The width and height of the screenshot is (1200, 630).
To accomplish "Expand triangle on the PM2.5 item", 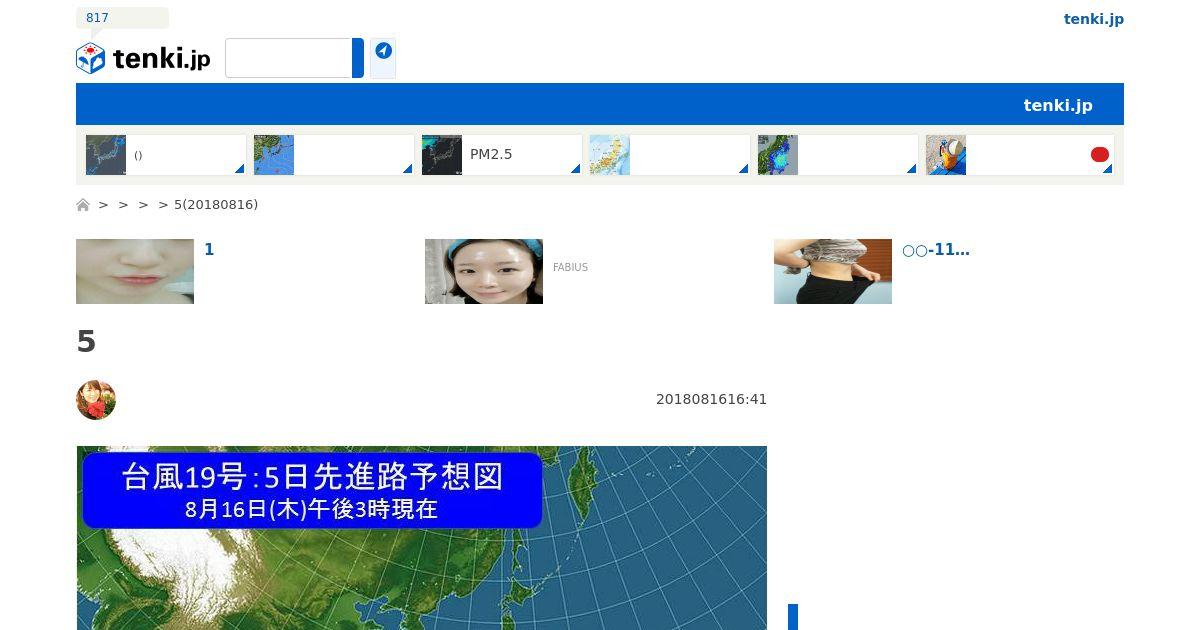I will [x=576, y=169].
